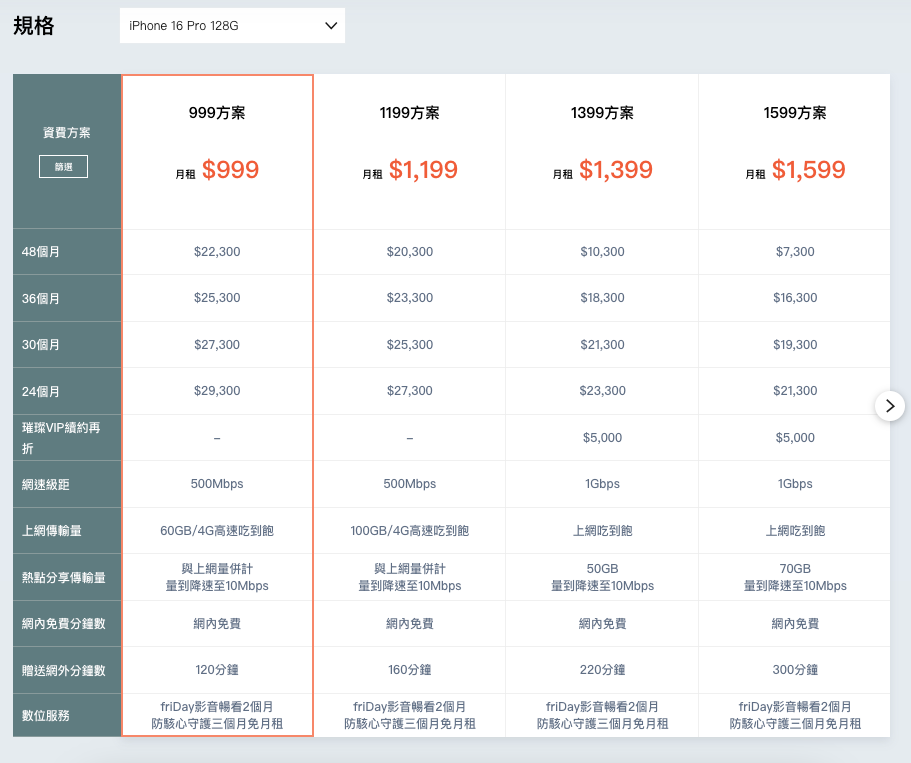Screen dimensions: 911x763
Task: Click the $1,399 monthly price
Action: [616, 170]
